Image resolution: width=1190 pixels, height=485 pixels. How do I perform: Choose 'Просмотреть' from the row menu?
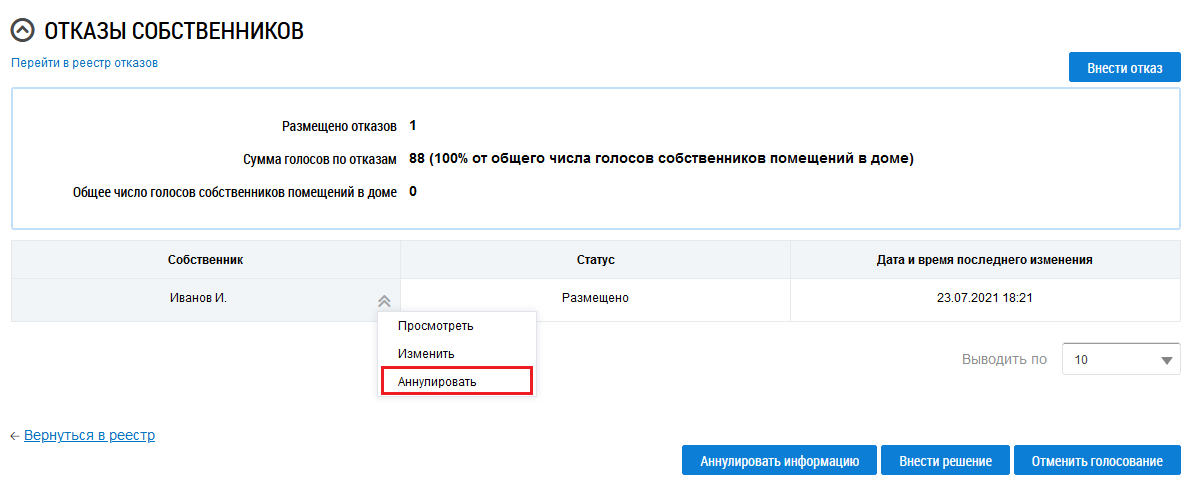pyautogui.click(x=436, y=325)
